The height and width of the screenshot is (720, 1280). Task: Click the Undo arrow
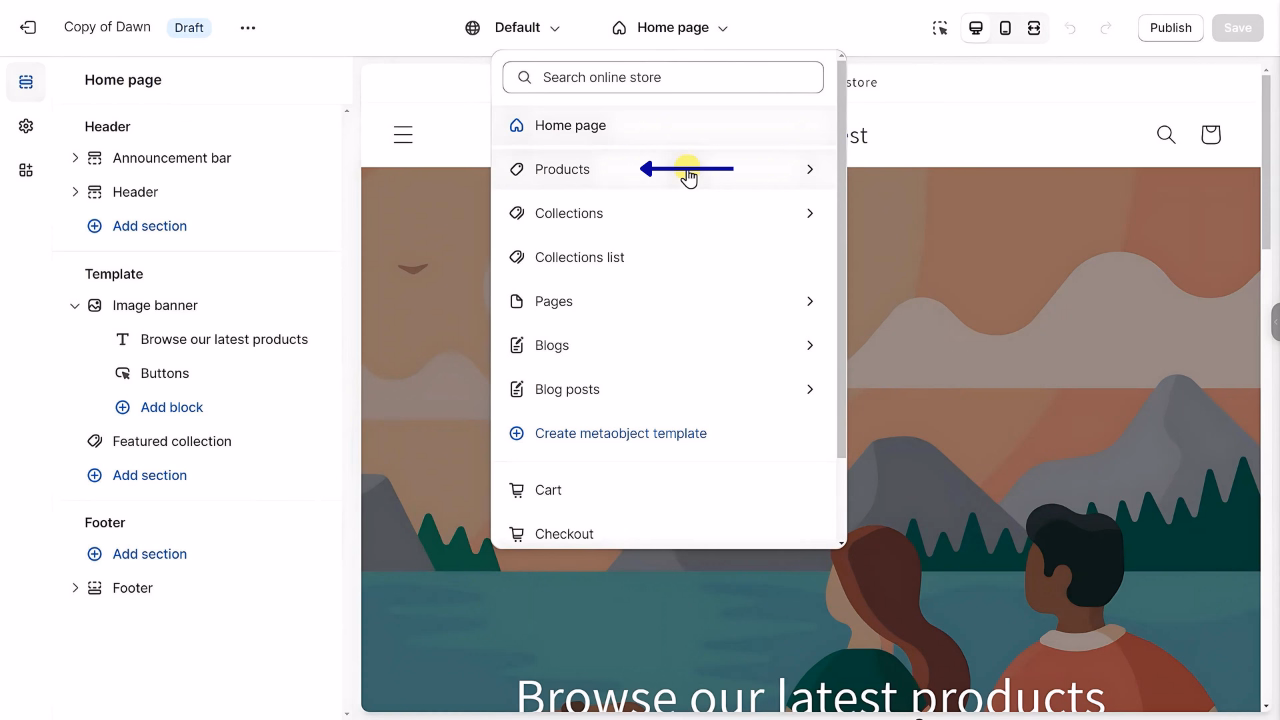[1070, 28]
